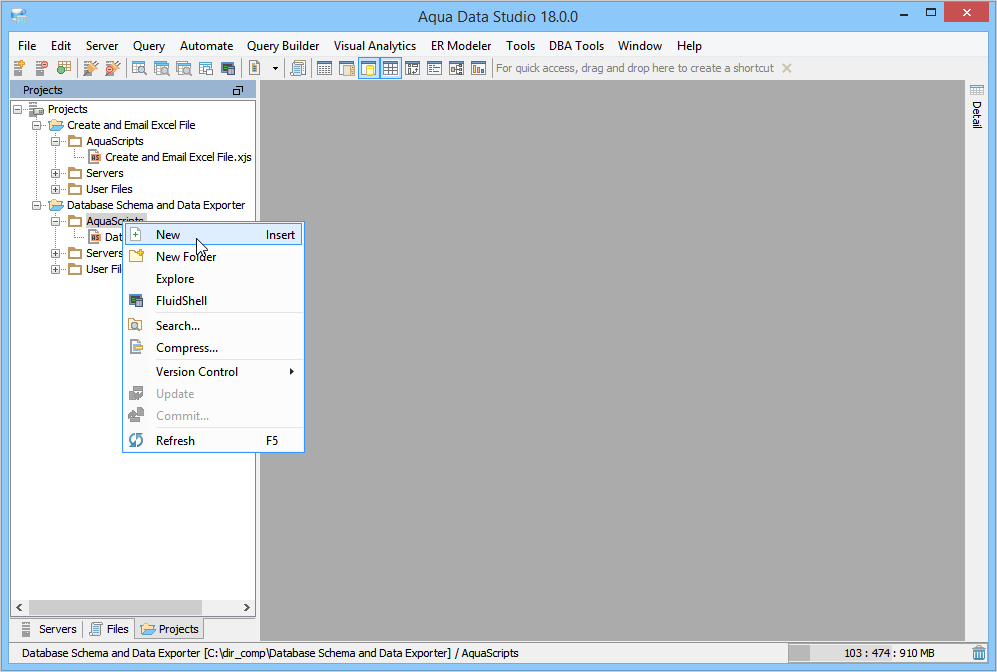
Task: Click the Register Server toolbar icon
Action: coord(19,68)
